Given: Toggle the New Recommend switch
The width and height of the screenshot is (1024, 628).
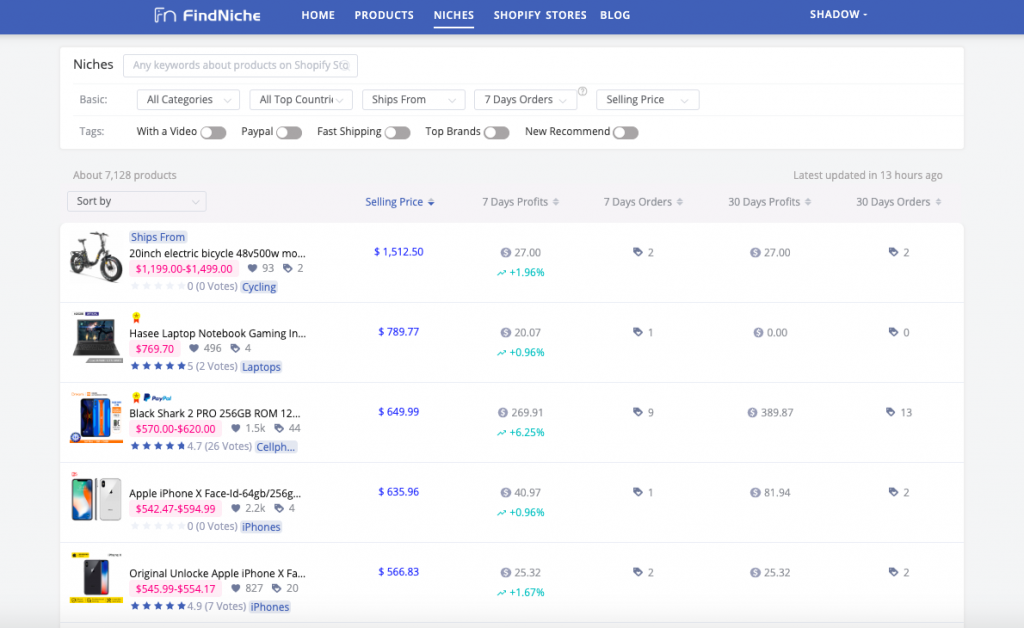Looking at the screenshot, I should point(626,133).
